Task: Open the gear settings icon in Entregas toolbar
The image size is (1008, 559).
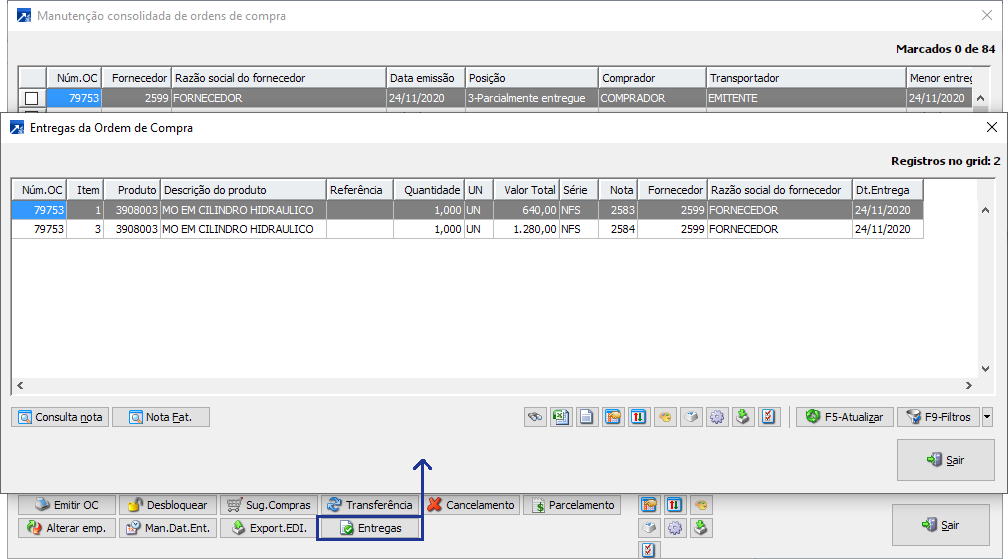Action: (x=717, y=417)
